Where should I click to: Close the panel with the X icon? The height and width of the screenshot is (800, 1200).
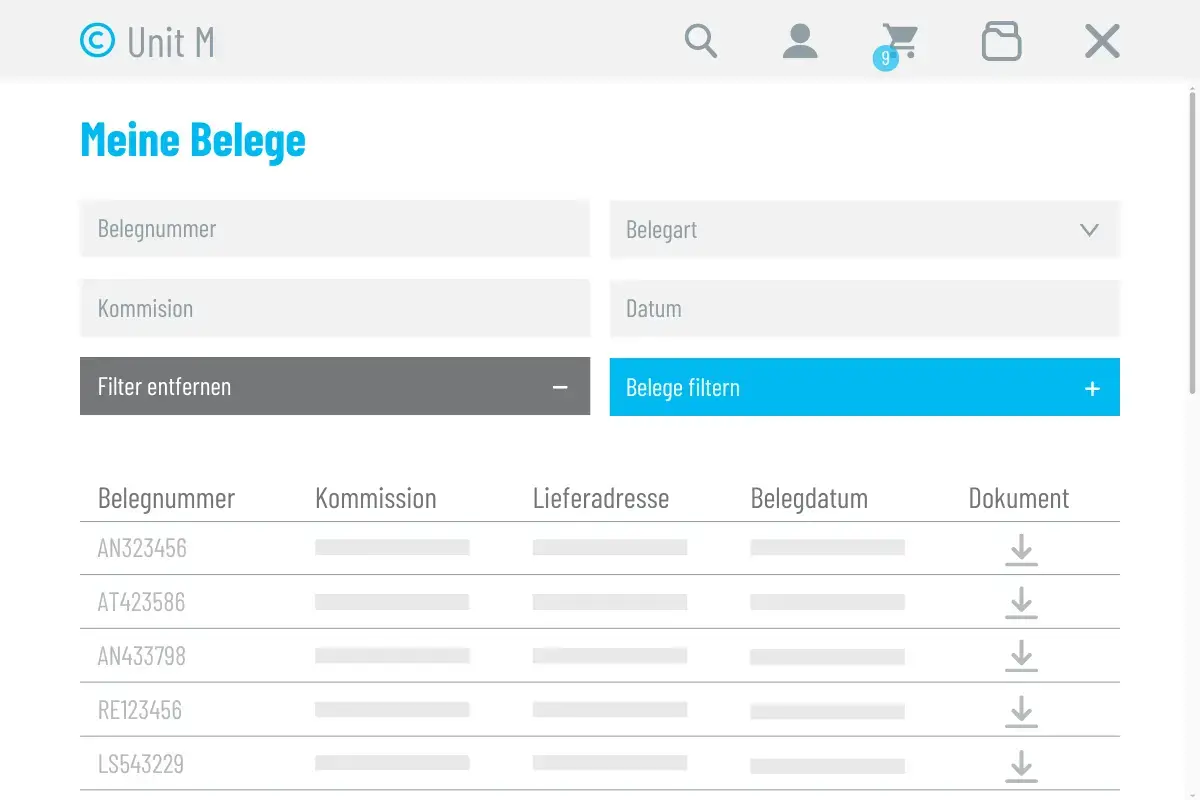click(1102, 41)
